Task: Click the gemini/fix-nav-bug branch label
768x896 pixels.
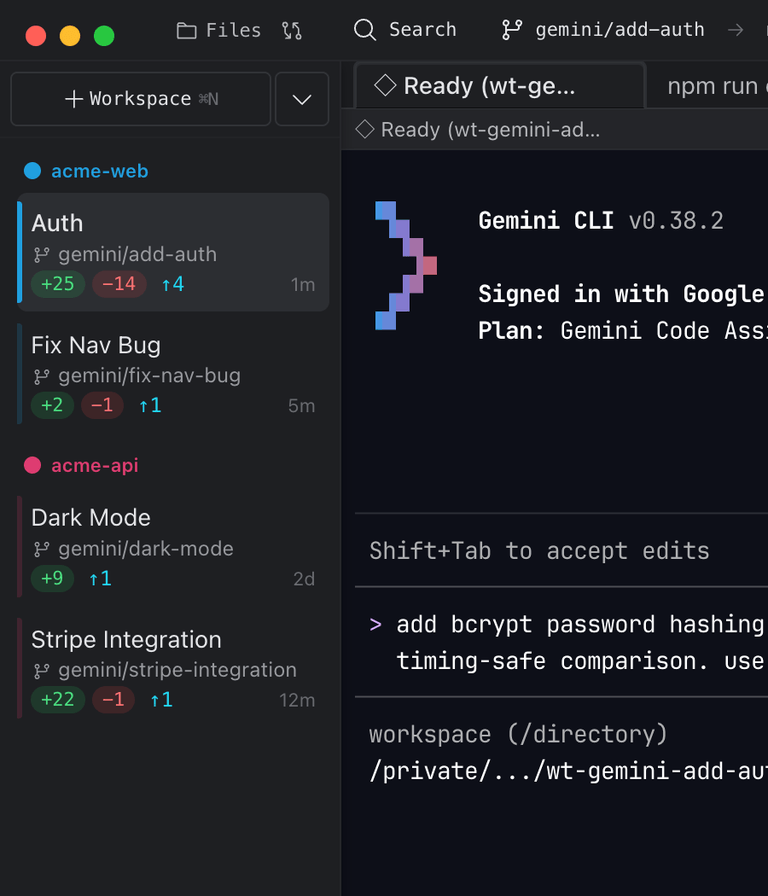Action: (149, 376)
